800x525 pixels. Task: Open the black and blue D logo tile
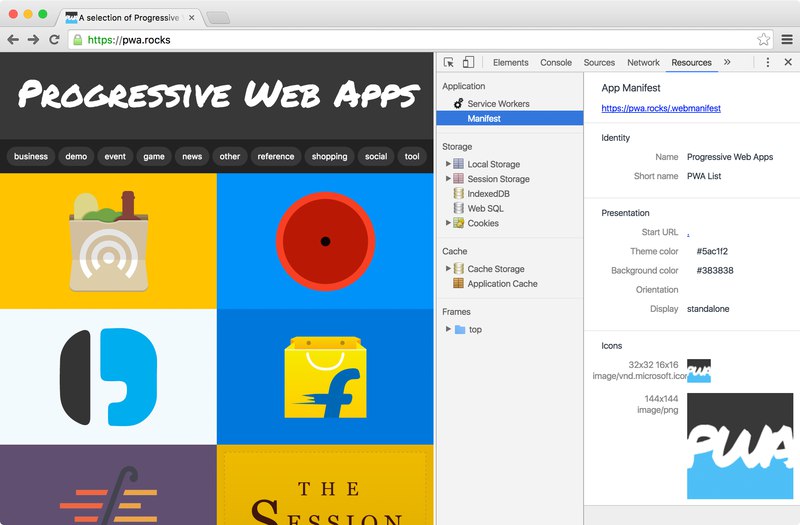coord(108,377)
